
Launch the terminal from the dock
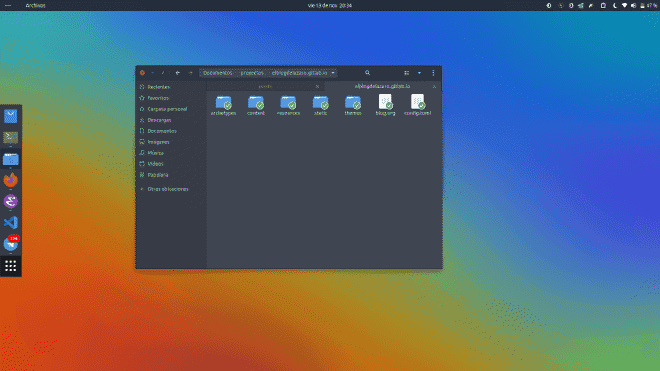pyautogui.click(x=11, y=137)
